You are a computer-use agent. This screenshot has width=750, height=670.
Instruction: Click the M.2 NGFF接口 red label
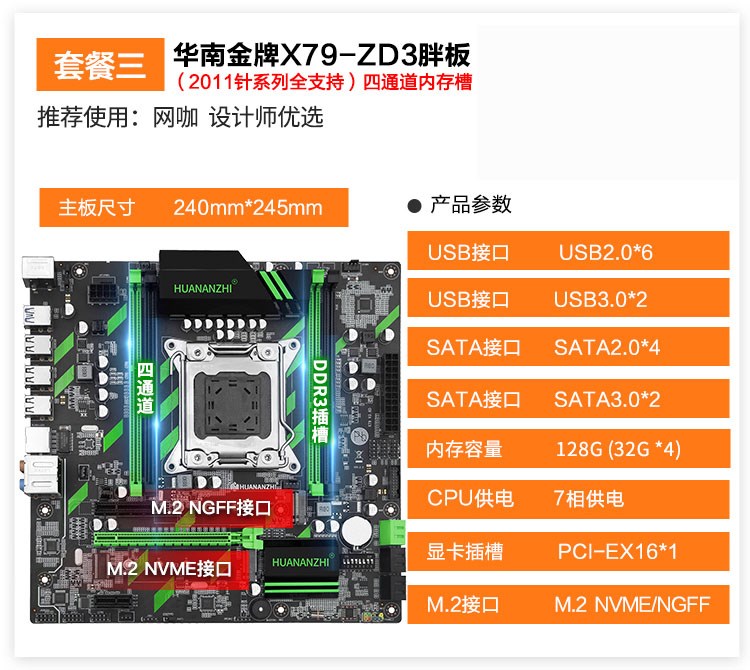tap(211, 508)
